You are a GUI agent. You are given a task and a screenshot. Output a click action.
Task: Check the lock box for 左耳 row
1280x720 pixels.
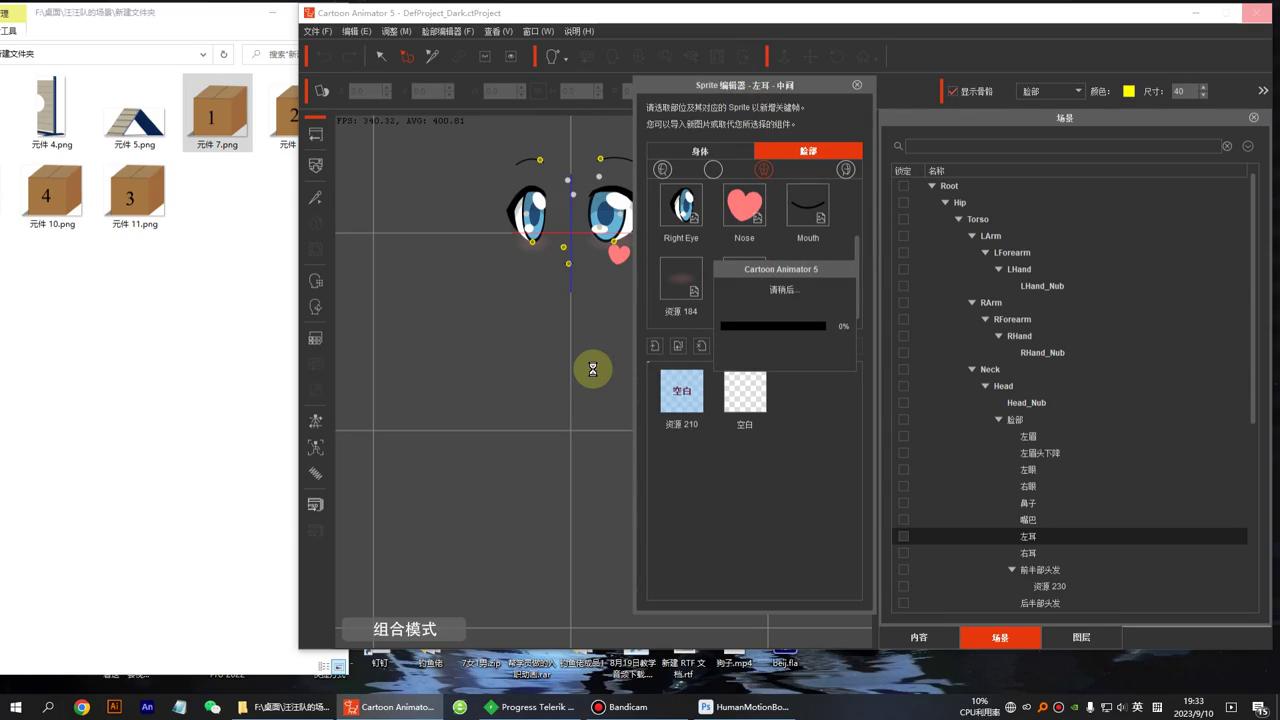coord(904,537)
